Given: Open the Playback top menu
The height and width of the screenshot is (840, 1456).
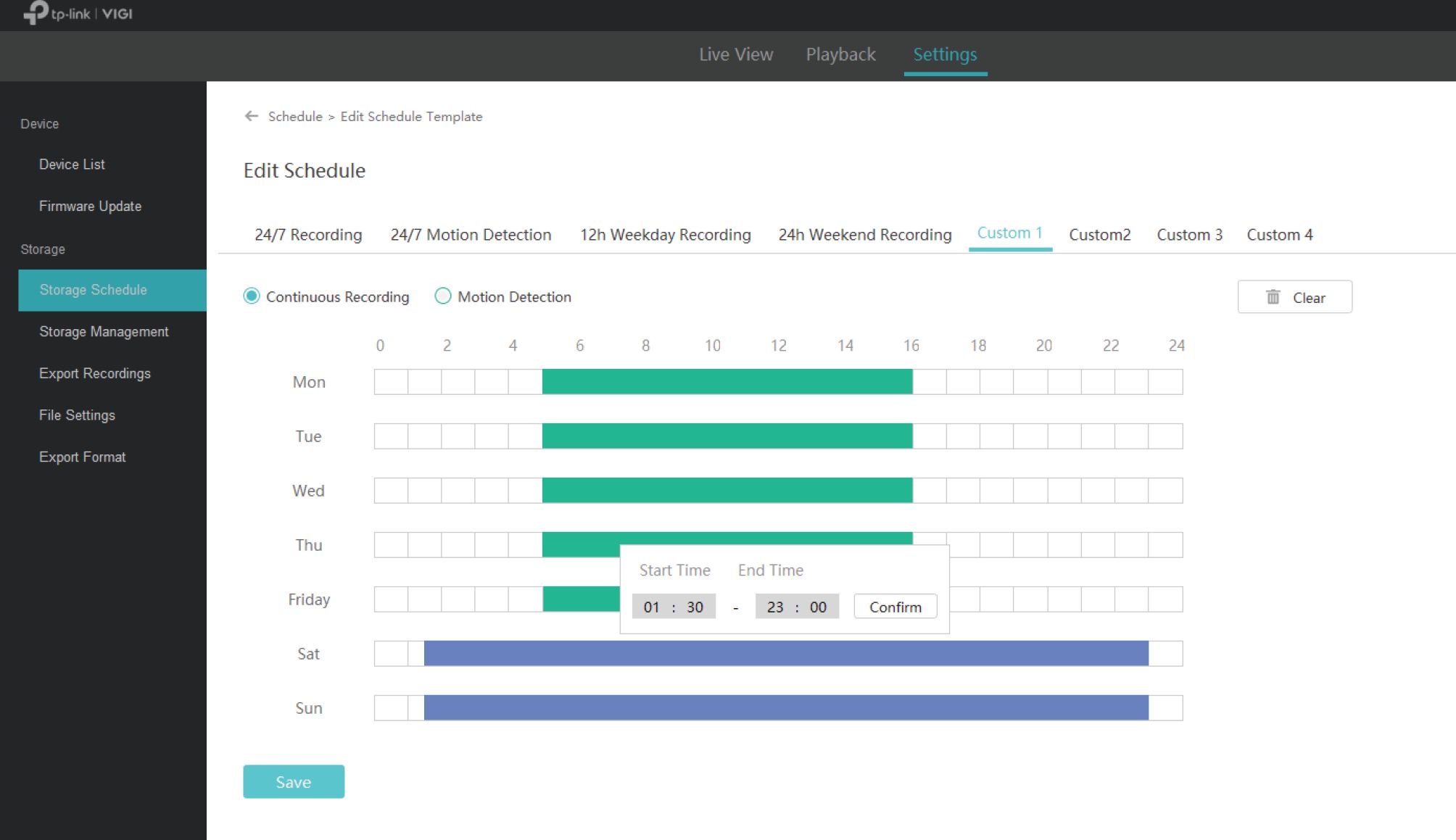Looking at the screenshot, I should click(x=840, y=54).
